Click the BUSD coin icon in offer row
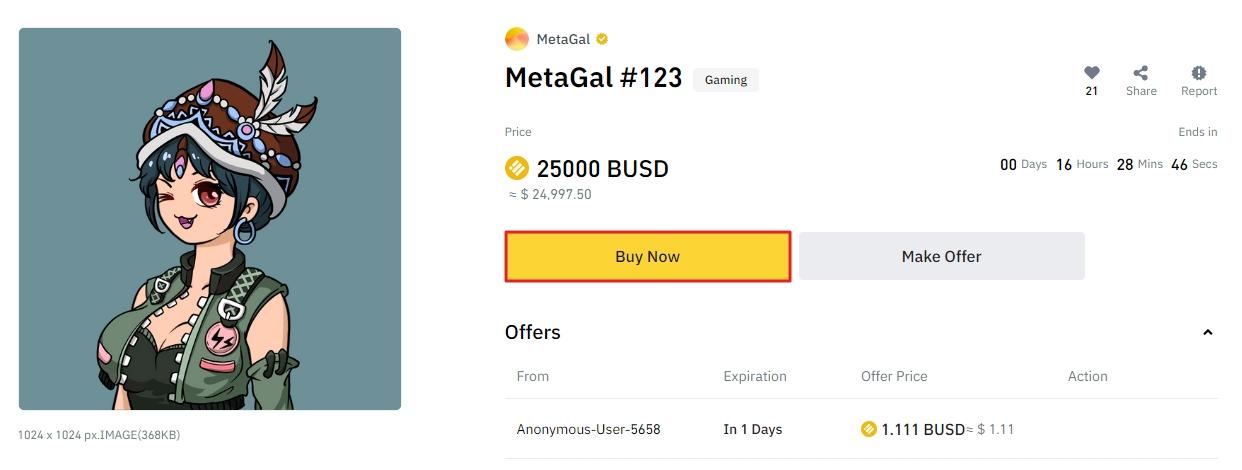Image resolution: width=1242 pixels, height=470 pixels. (x=868, y=429)
